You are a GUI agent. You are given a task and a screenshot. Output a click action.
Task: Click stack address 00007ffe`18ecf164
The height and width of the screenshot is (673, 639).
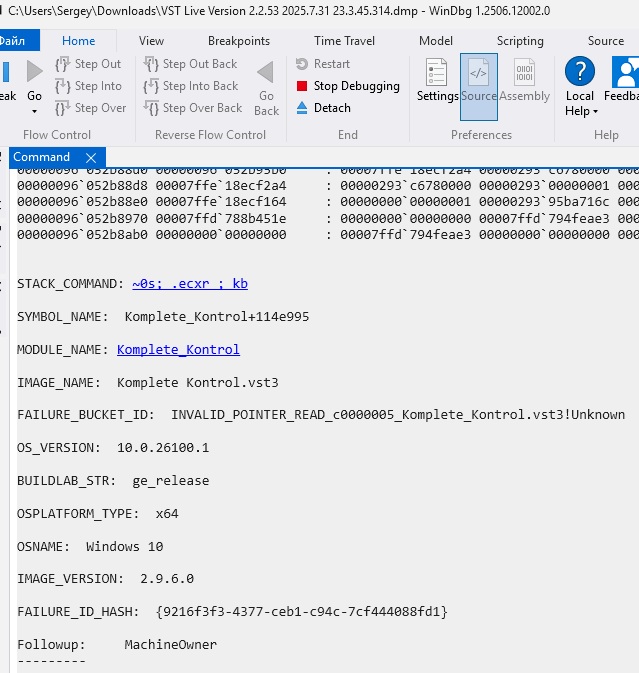click(x=221, y=202)
